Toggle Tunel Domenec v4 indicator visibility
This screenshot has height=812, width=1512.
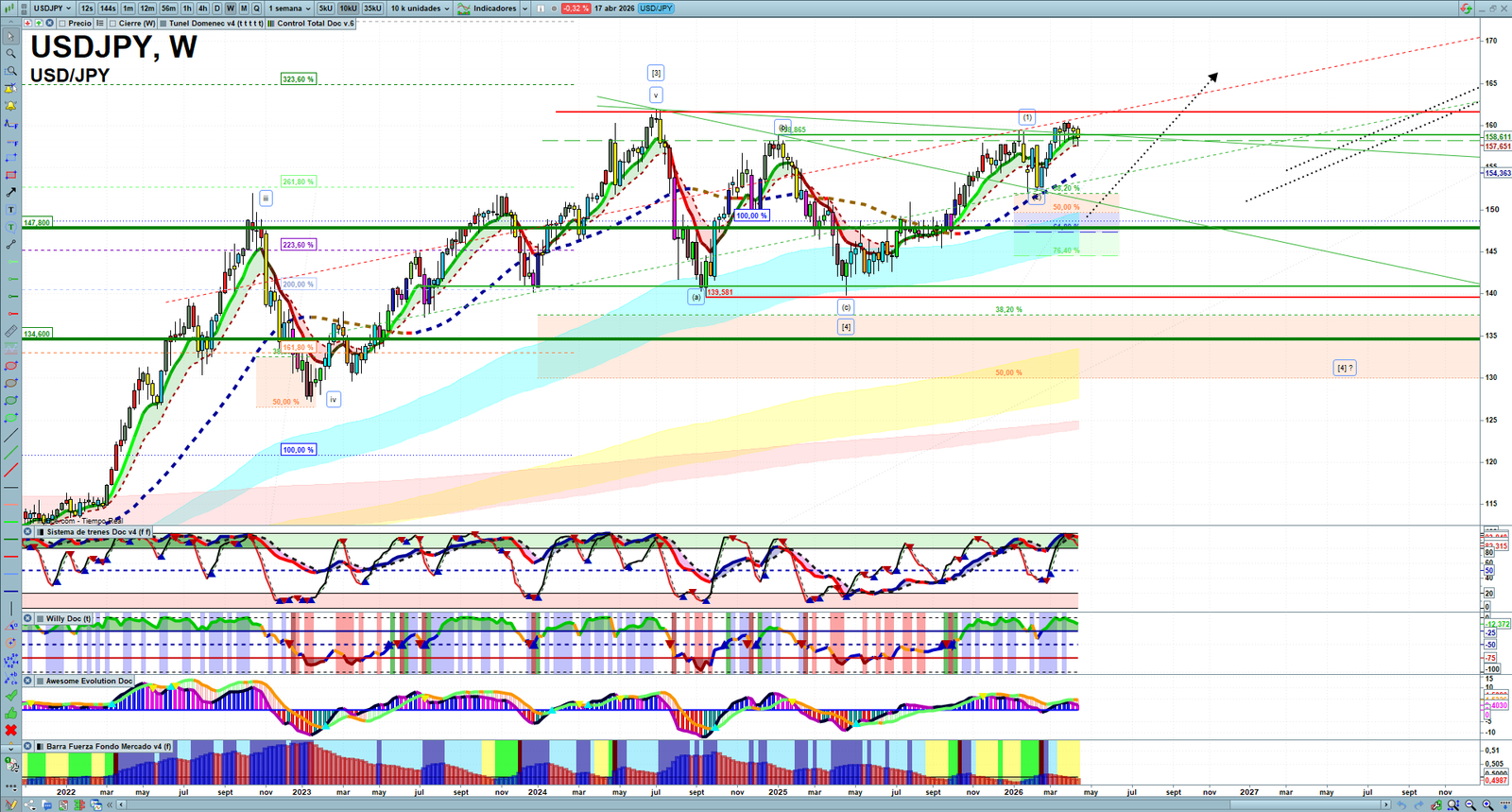163,24
